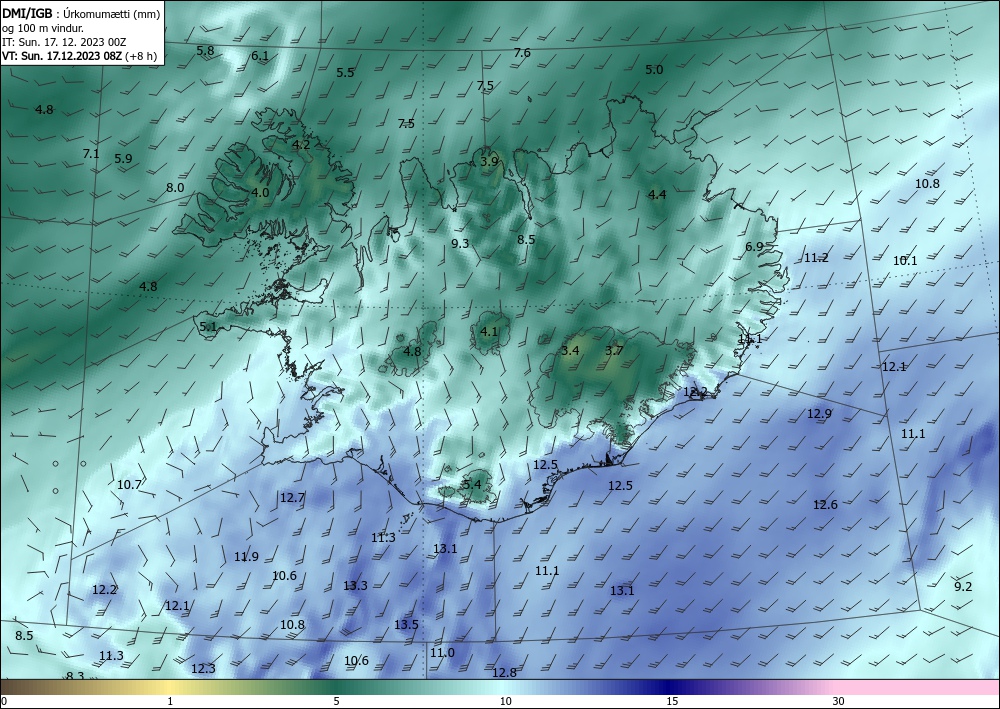Select the 10.7 value label
Viewport: 1000px width, 709px height.
(x=129, y=485)
